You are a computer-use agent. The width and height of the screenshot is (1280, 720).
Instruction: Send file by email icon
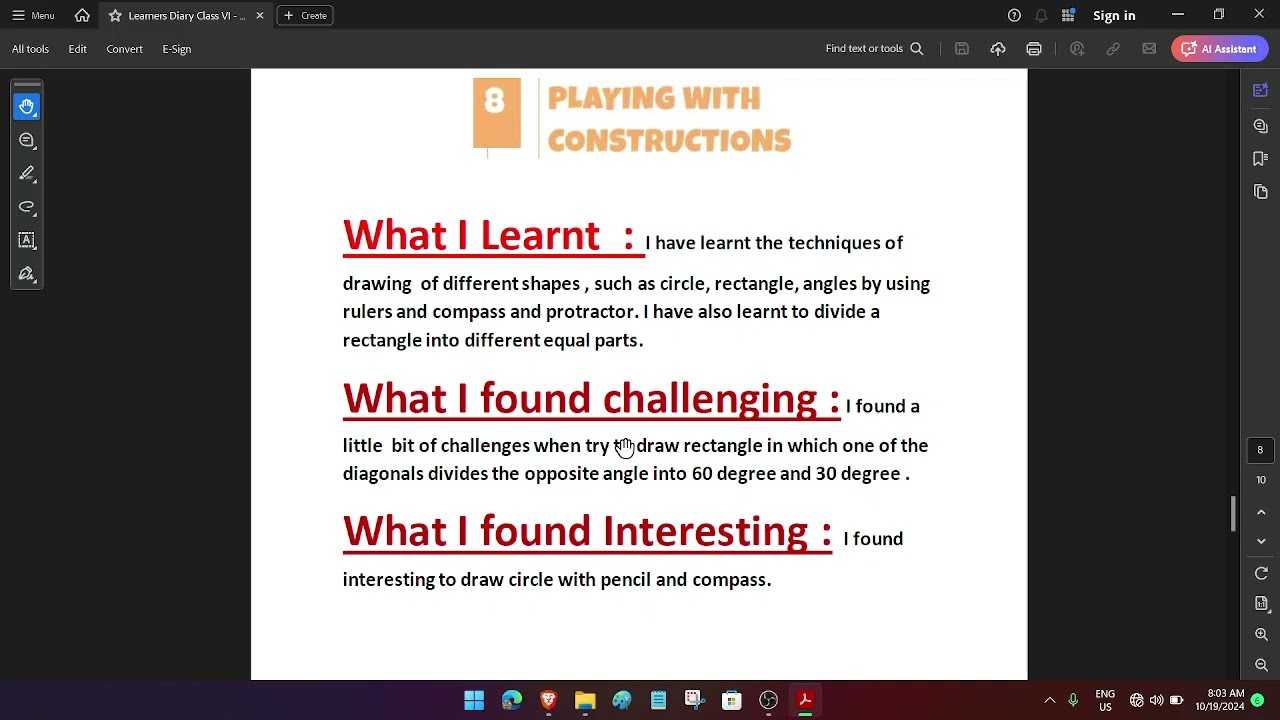pyautogui.click(x=1149, y=48)
